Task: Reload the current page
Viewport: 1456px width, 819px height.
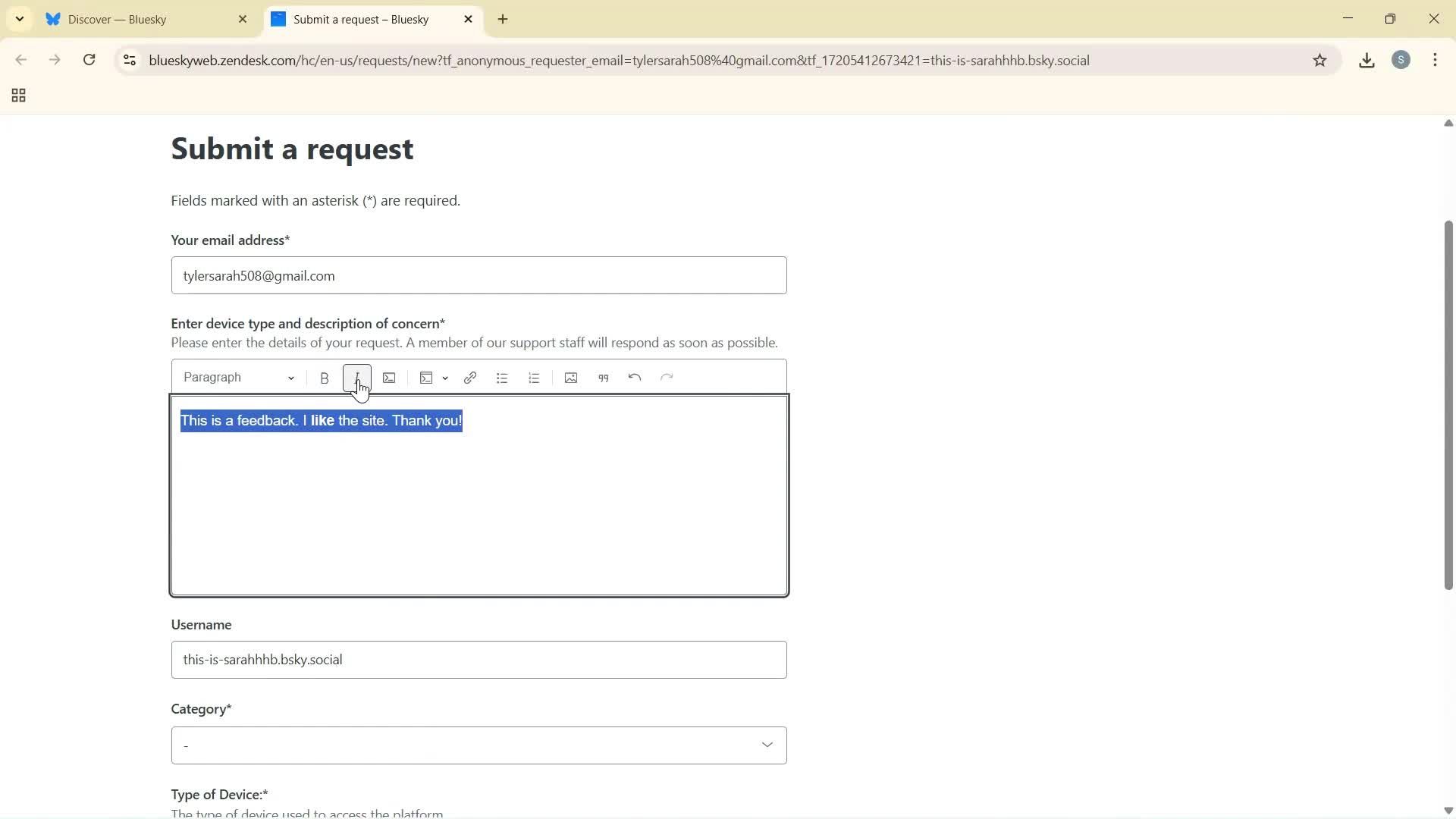Action: [x=89, y=60]
